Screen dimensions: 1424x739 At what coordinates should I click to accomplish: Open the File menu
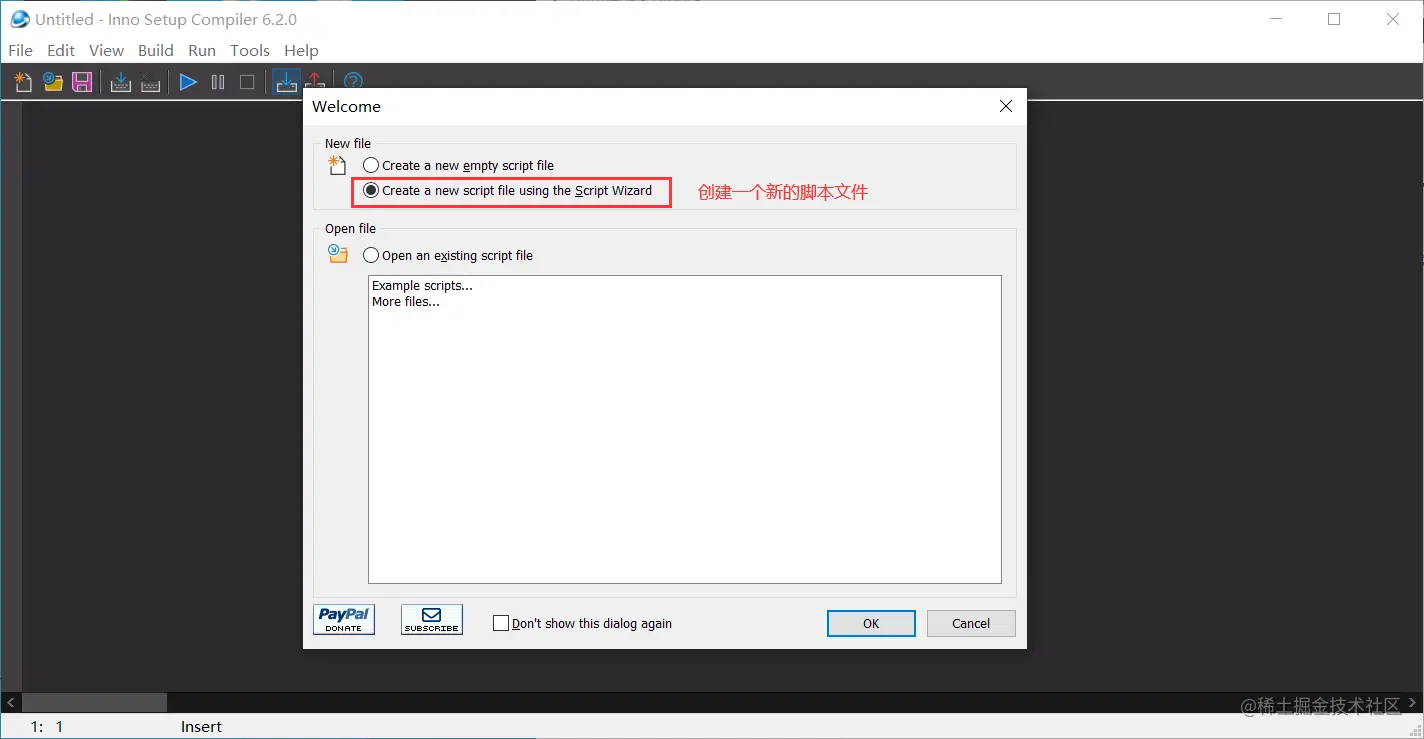20,50
